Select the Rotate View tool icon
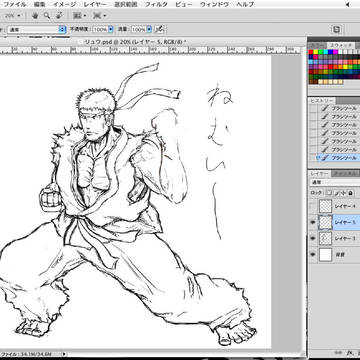360x360 pixels. (59, 15)
